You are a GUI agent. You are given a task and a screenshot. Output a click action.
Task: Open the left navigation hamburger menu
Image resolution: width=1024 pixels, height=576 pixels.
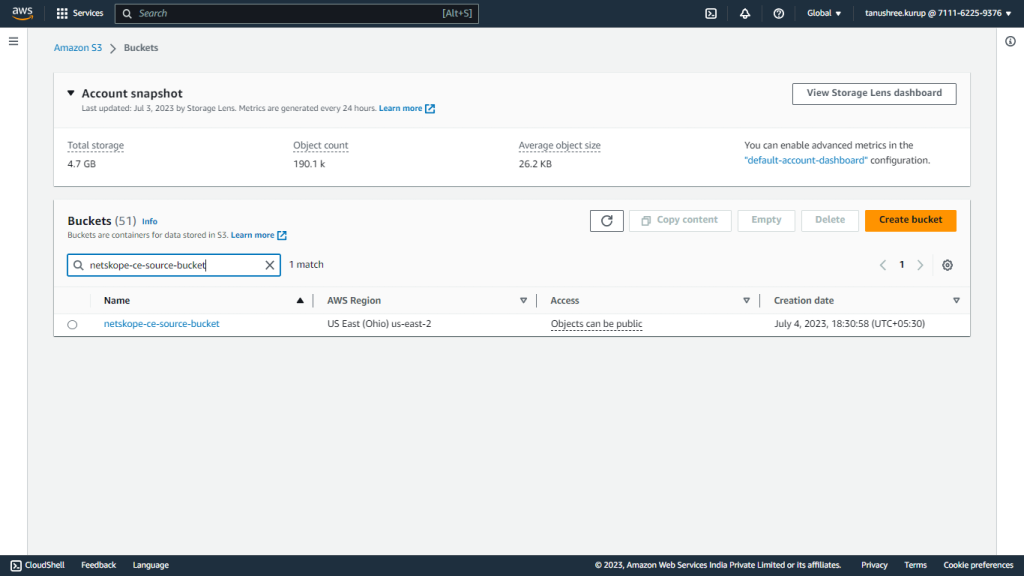click(13, 41)
